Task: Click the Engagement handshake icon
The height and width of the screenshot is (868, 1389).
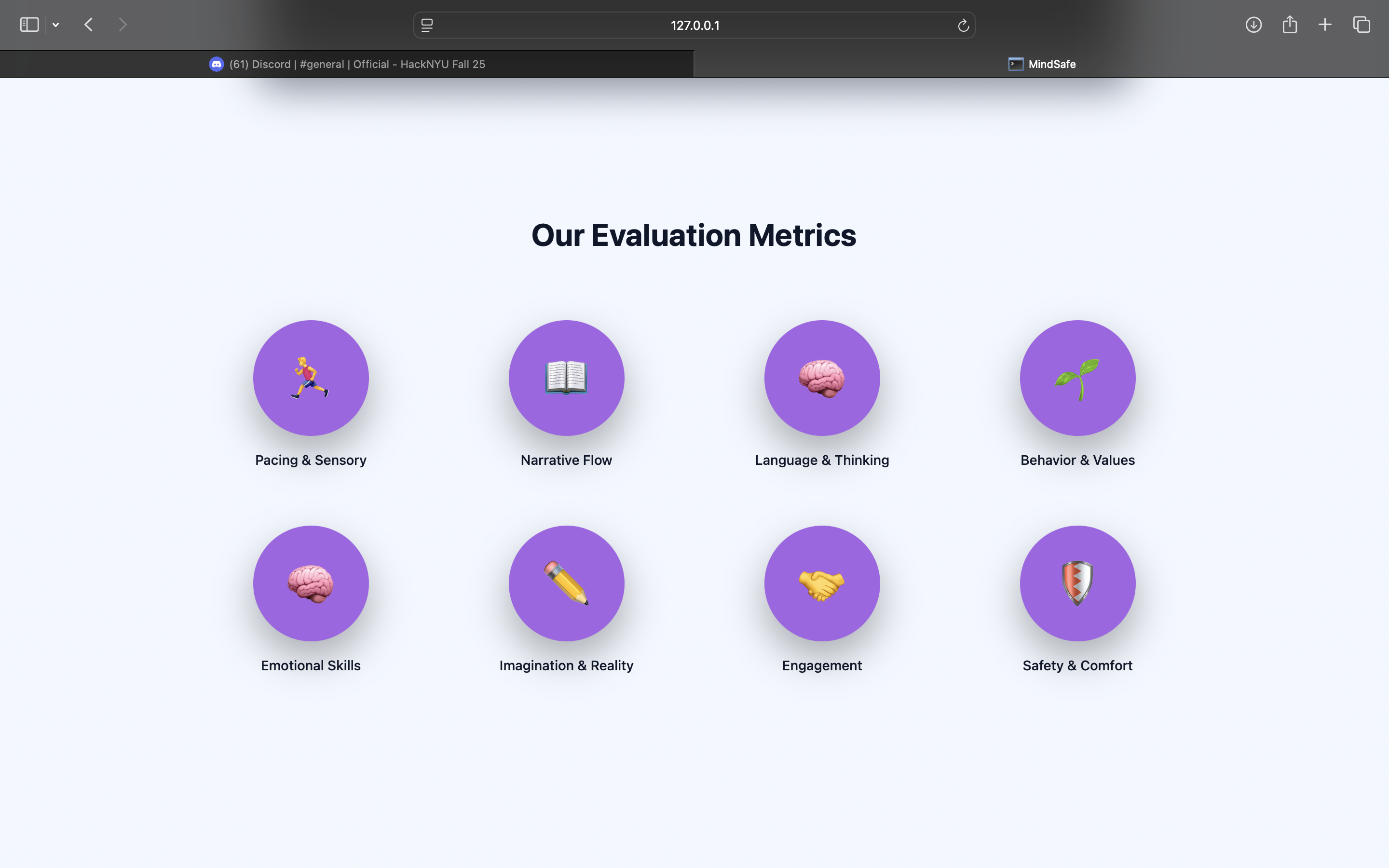Action: tap(822, 583)
